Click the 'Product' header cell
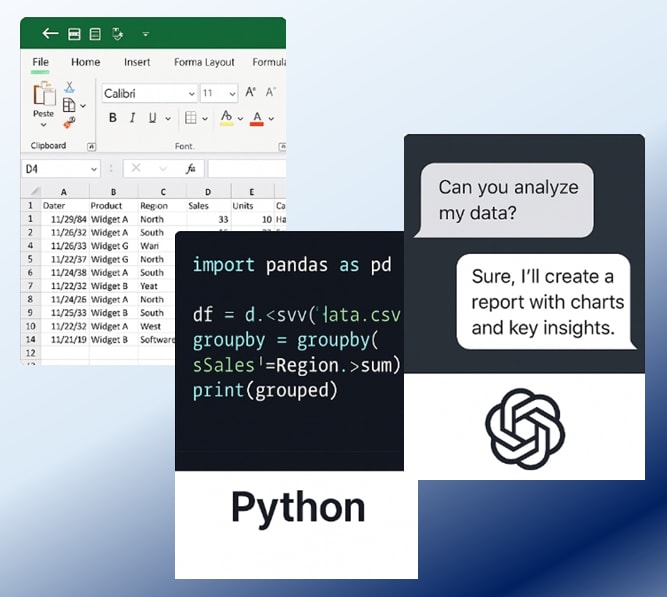The image size is (667, 597). coord(113,206)
